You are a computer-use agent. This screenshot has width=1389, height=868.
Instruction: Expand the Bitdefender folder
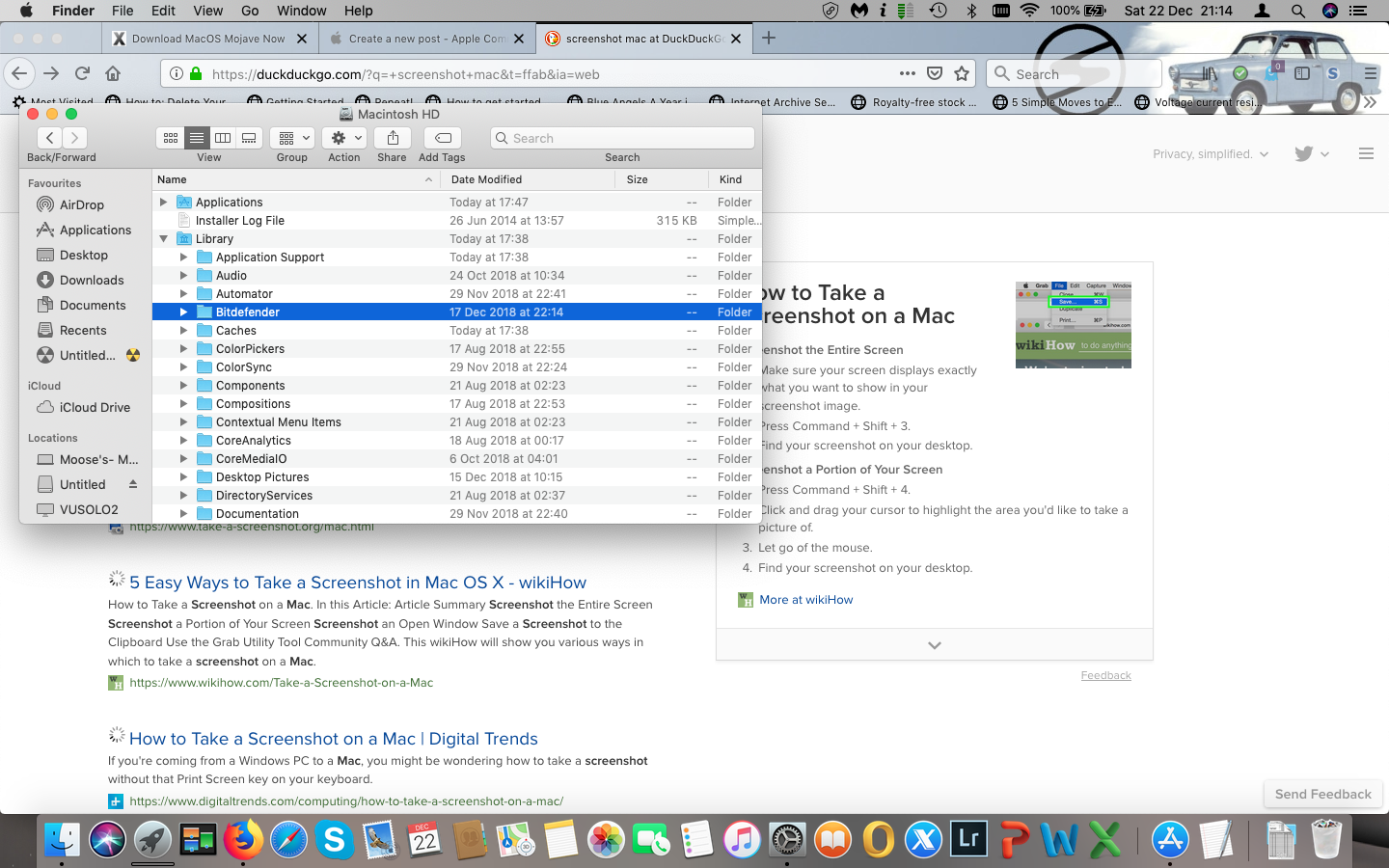click(x=183, y=312)
